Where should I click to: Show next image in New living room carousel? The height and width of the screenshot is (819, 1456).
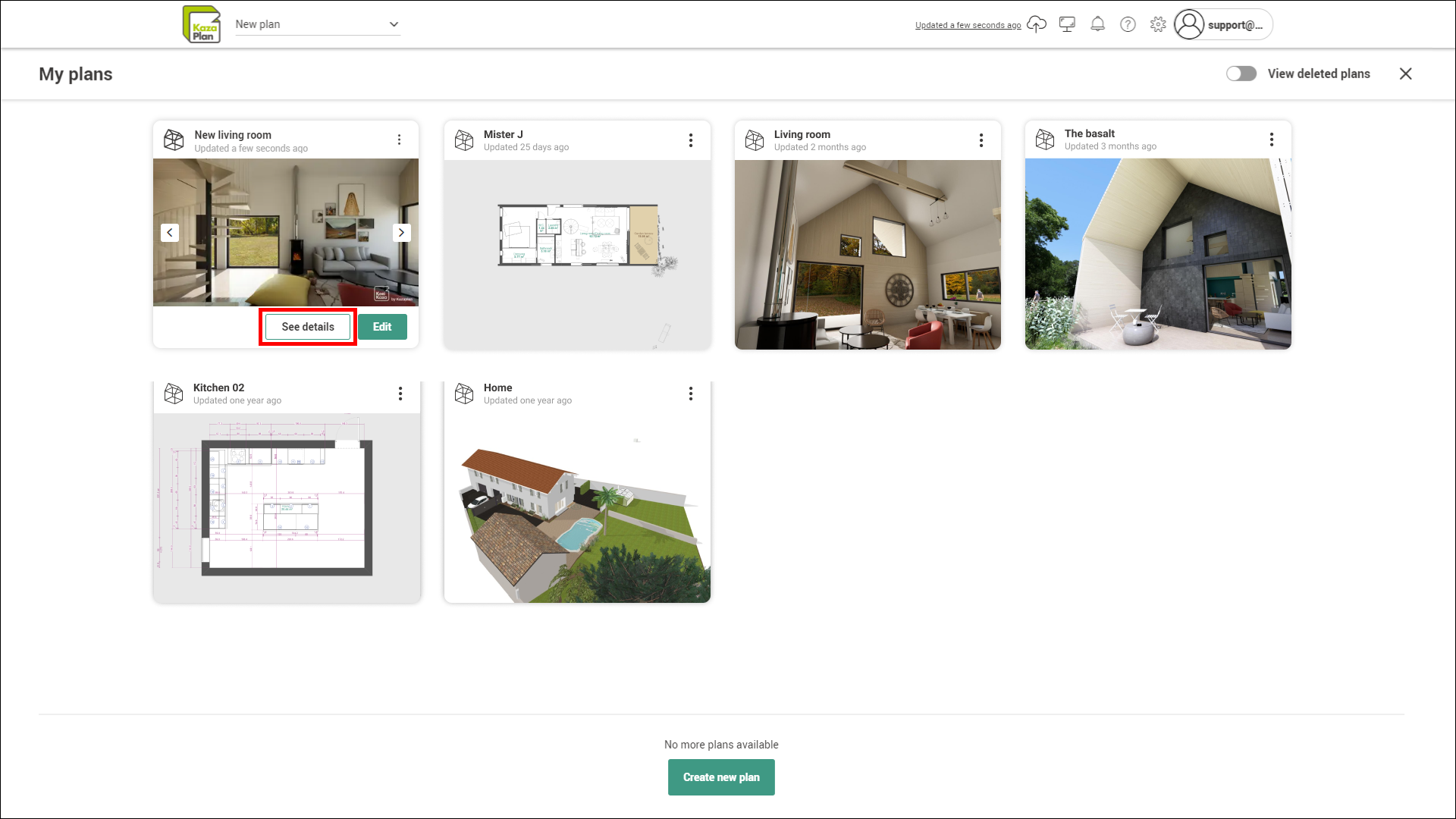point(401,233)
